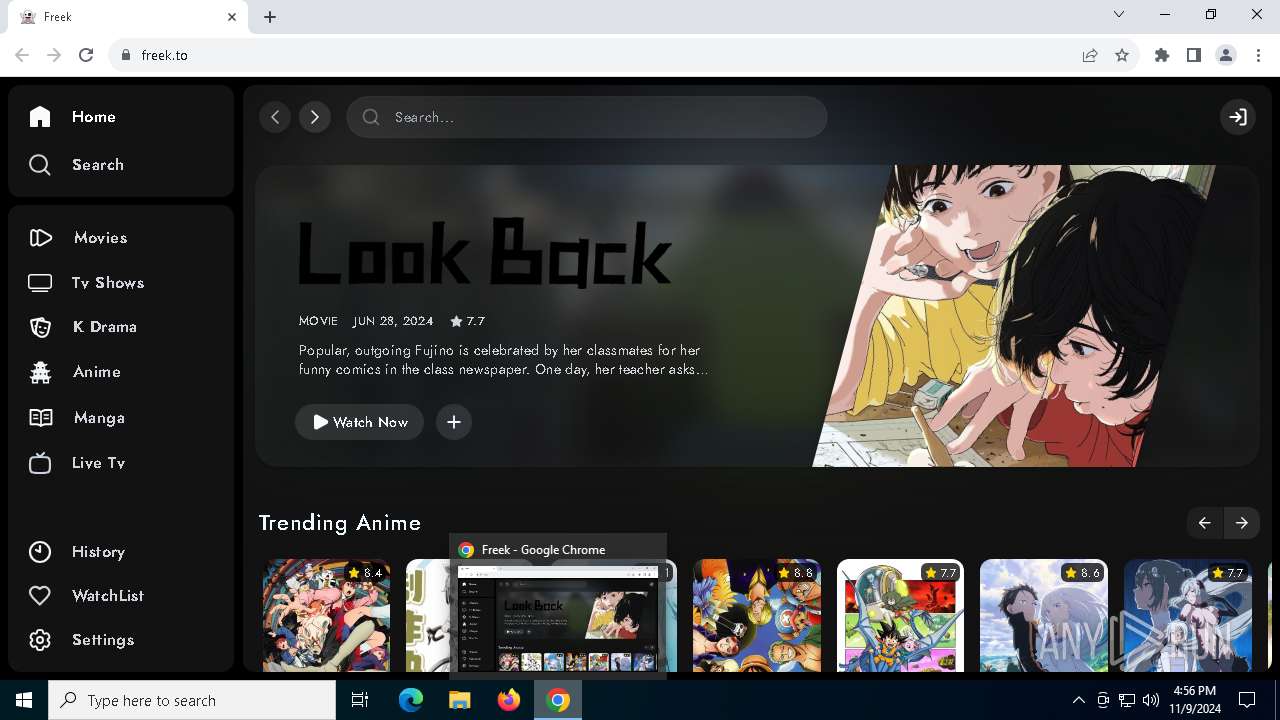
Task: Click the Anime character icon
Action: 40,372
